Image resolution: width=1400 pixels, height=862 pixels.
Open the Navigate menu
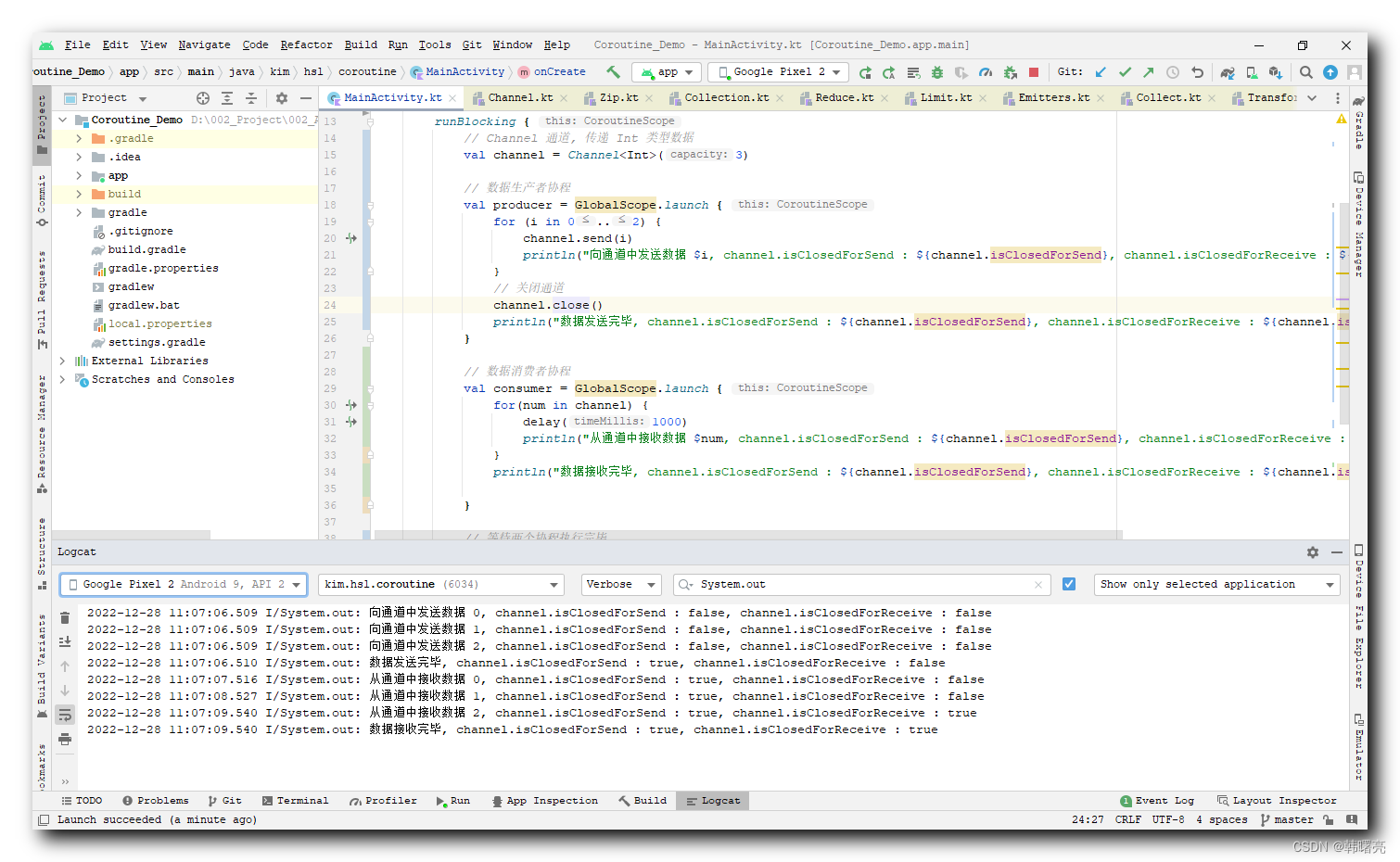click(x=204, y=44)
